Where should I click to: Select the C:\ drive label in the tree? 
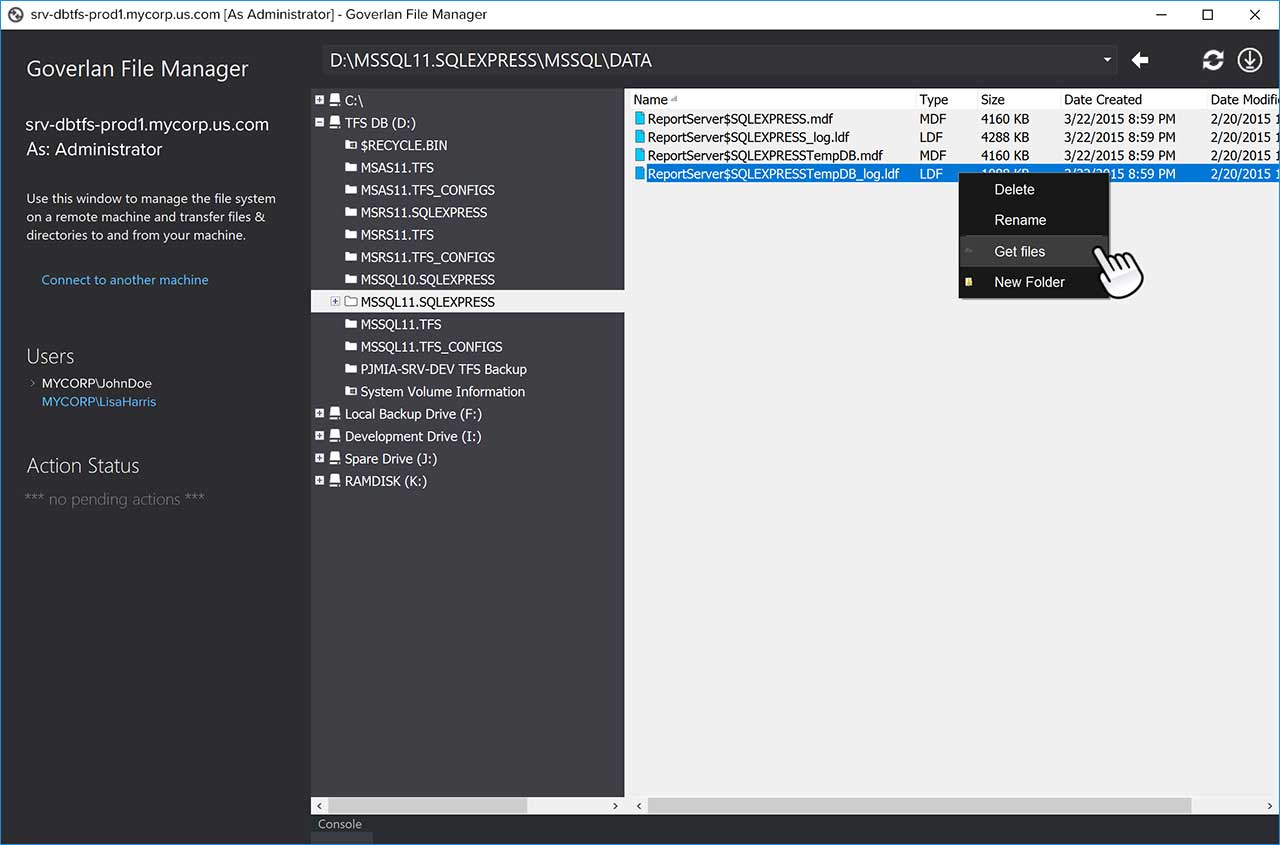[x=355, y=100]
